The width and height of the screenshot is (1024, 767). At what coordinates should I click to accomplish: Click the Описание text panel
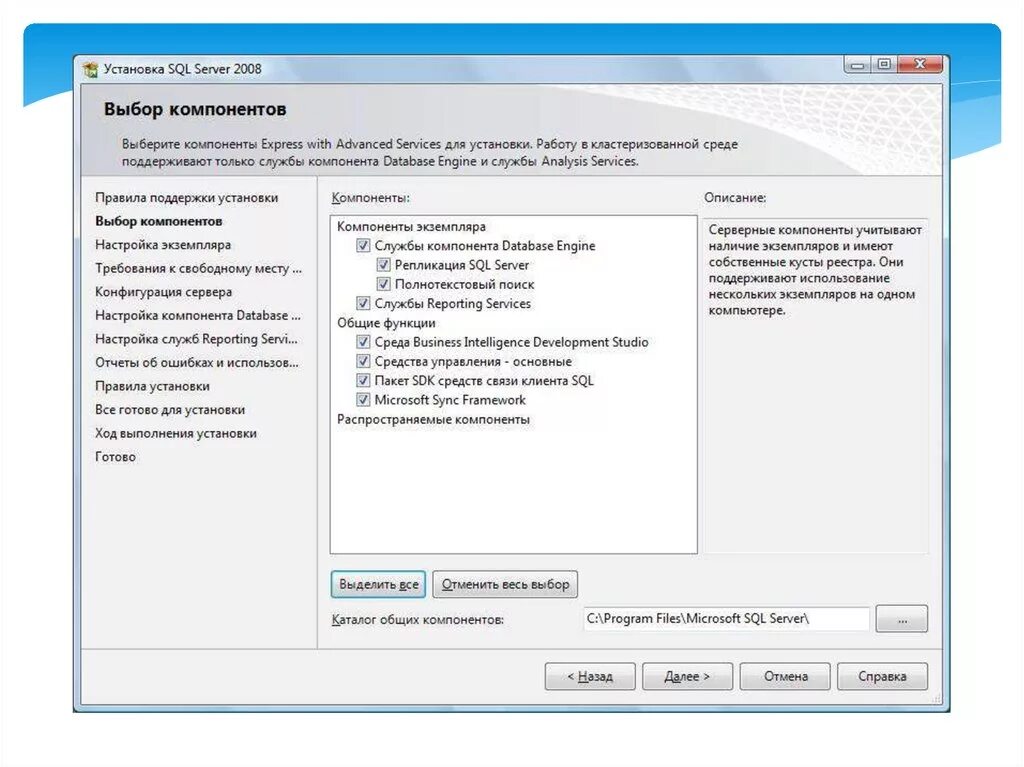pos(815,386)
